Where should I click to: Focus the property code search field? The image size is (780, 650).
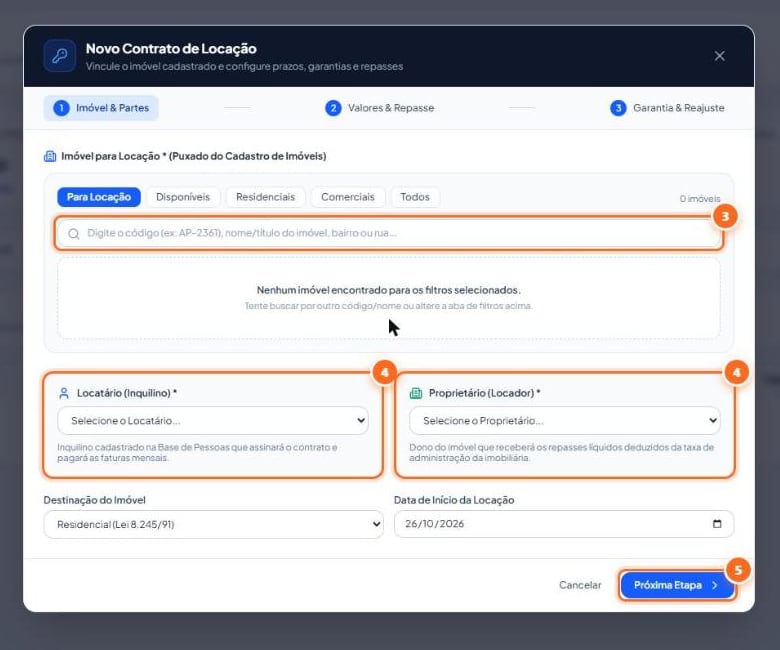pos(389,233)
